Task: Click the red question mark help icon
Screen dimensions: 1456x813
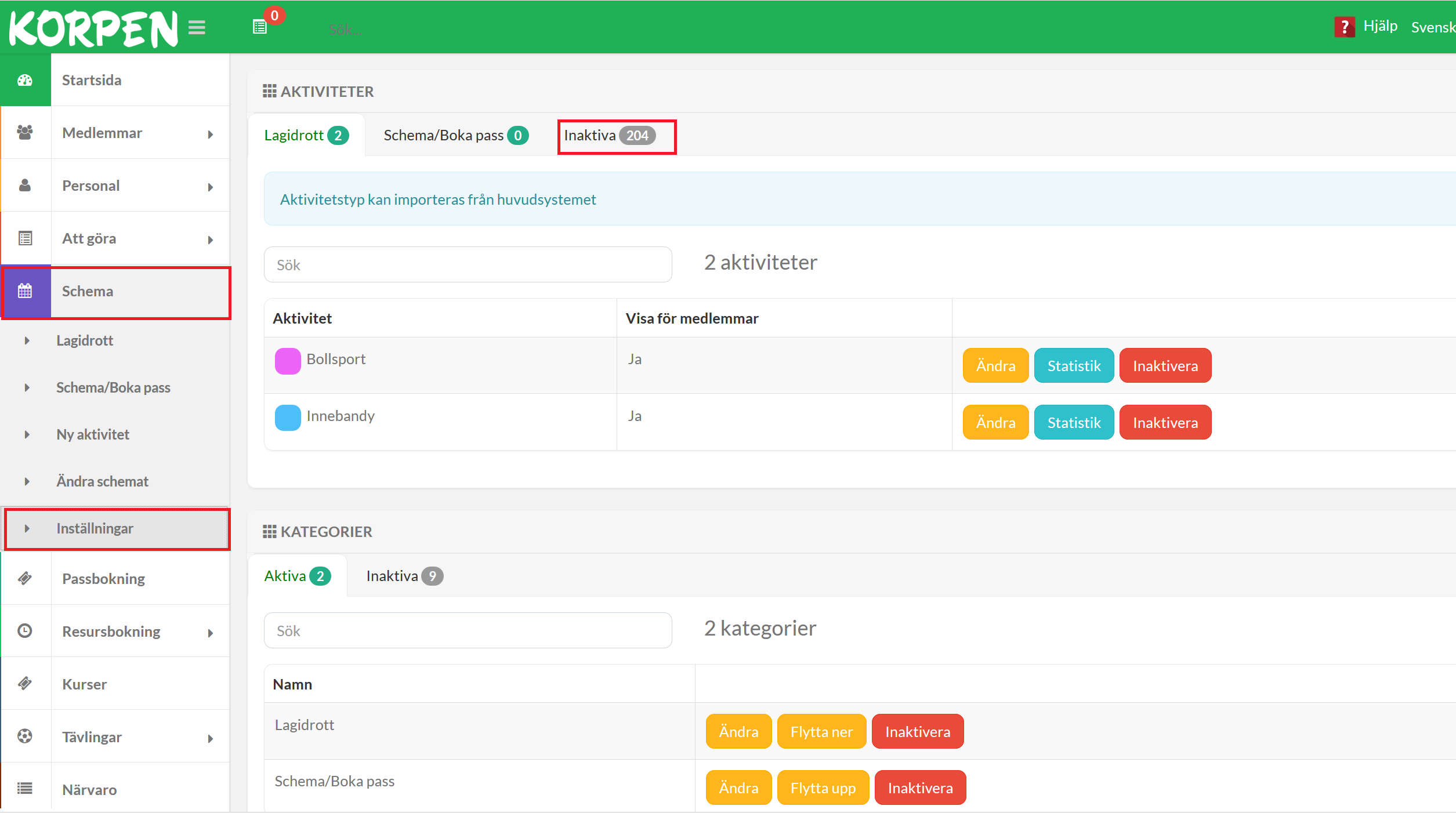Action: [1344, 27]
